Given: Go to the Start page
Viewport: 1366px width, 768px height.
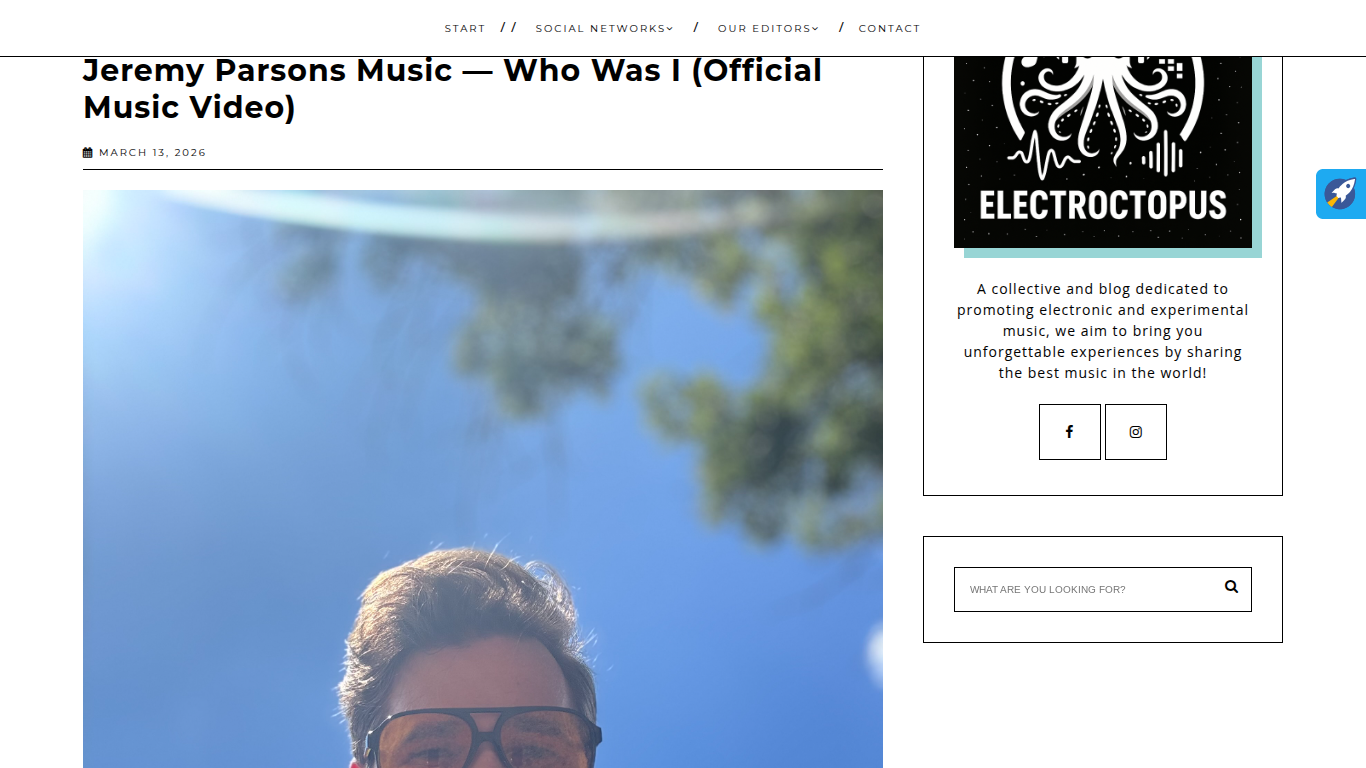Looking at the screenshot, I should coord(465,29).
